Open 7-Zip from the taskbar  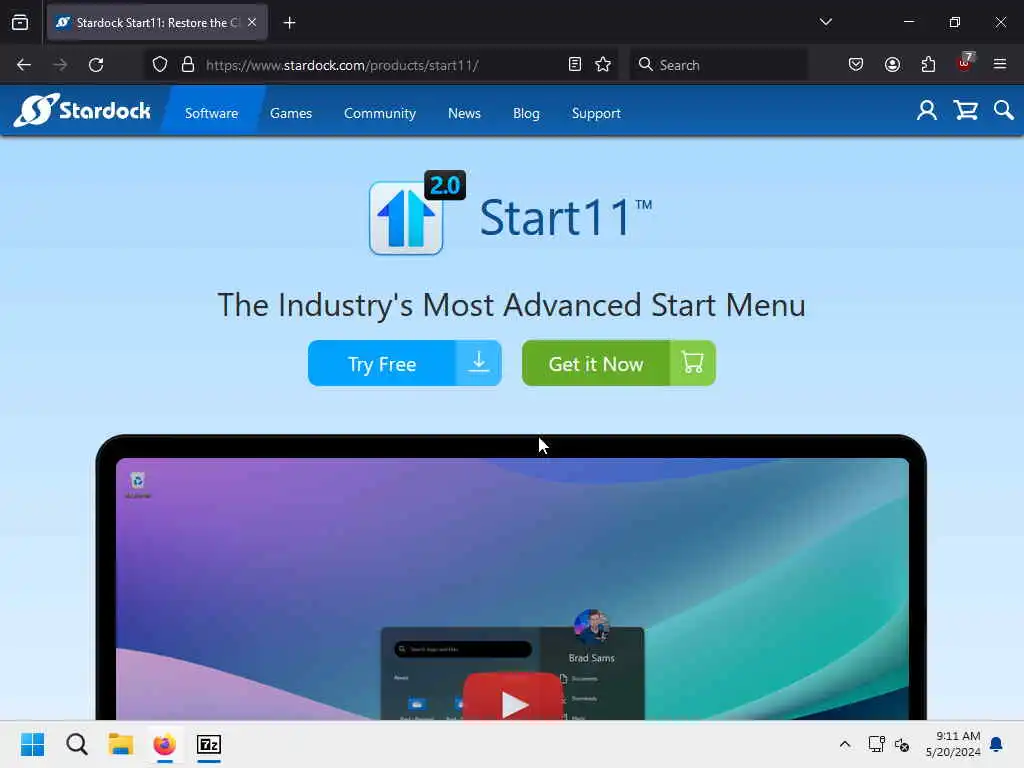(209, 744)
